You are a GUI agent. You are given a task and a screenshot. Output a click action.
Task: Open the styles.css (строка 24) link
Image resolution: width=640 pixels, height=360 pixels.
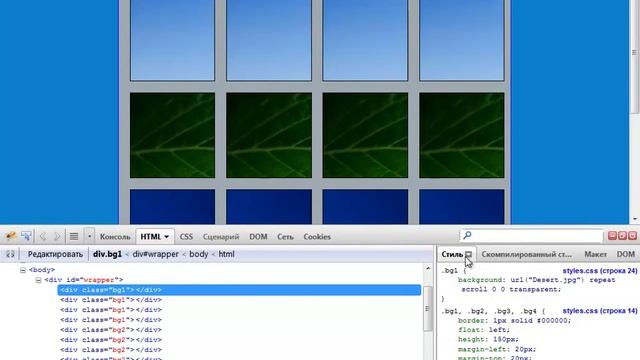(600, 271)
